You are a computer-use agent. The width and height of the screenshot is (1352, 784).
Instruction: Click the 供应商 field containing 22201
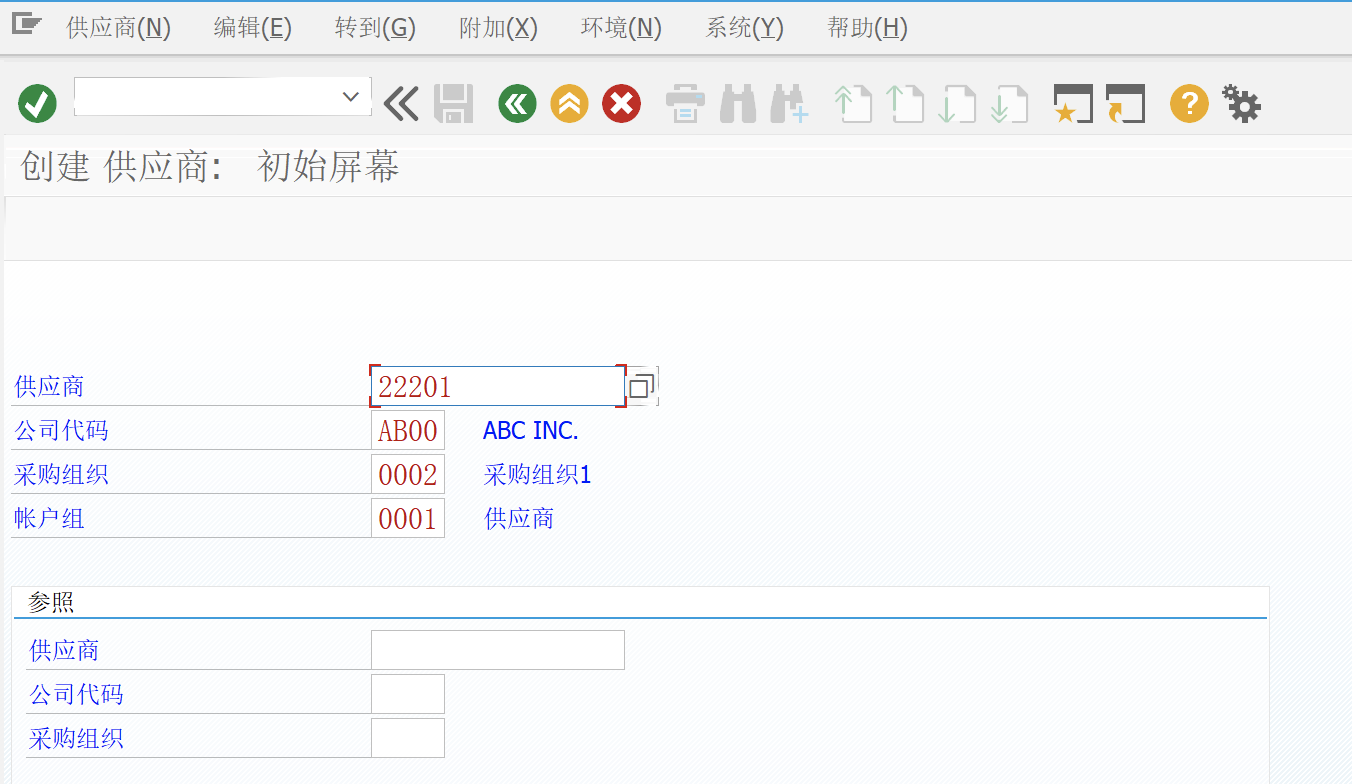pyautogui.click(x=498, y=386)
